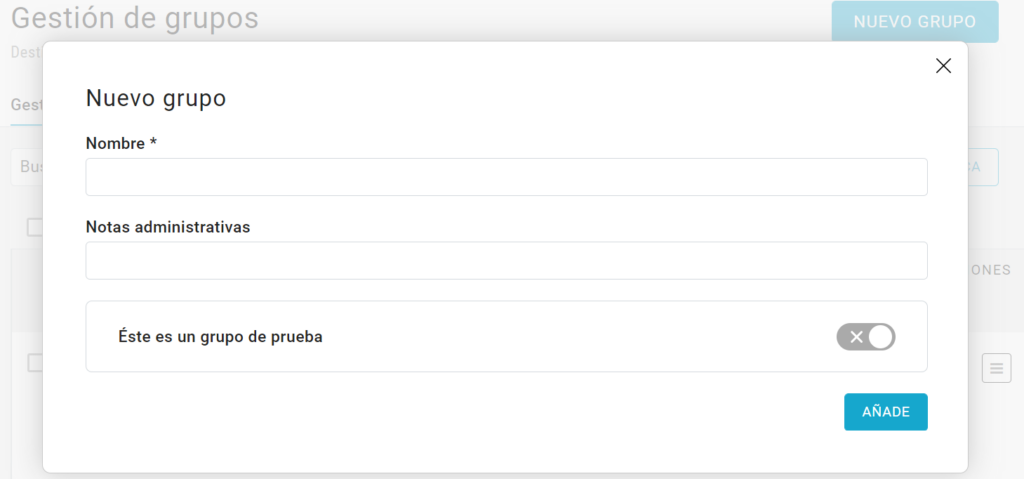1024x479 pixels.
Task: Click the subtitle below the page heading
Action: 25,50
